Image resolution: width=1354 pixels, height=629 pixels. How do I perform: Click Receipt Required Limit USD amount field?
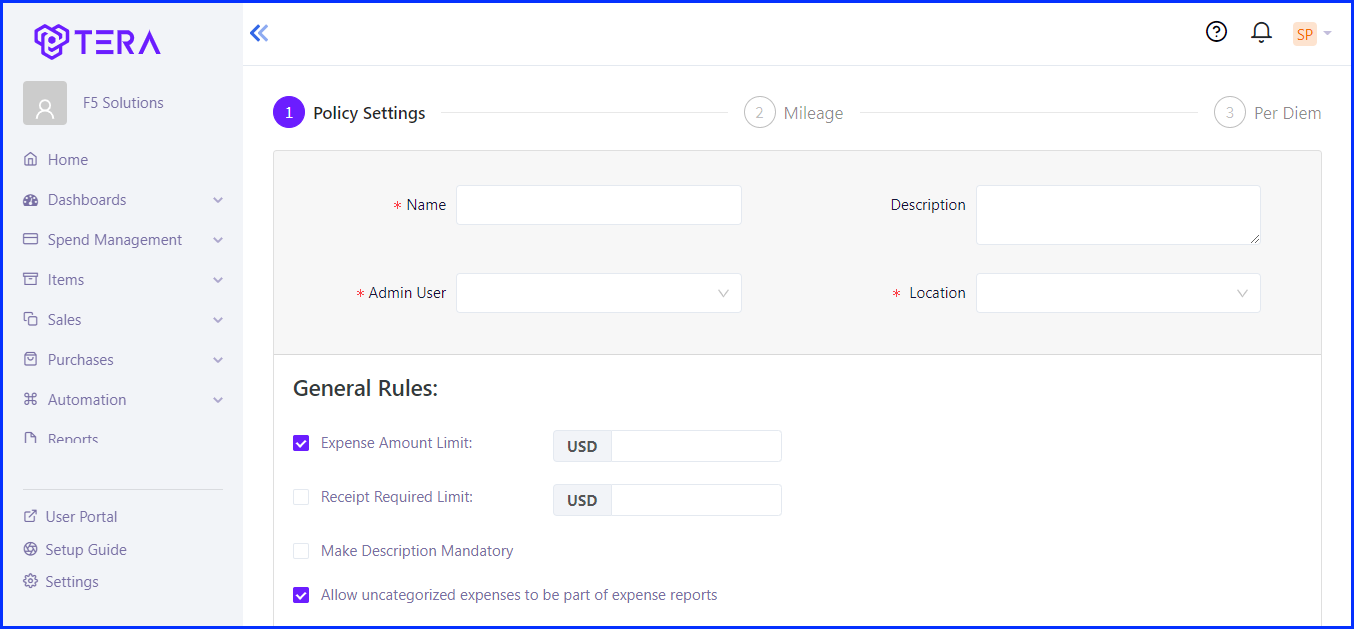(696, 500)
